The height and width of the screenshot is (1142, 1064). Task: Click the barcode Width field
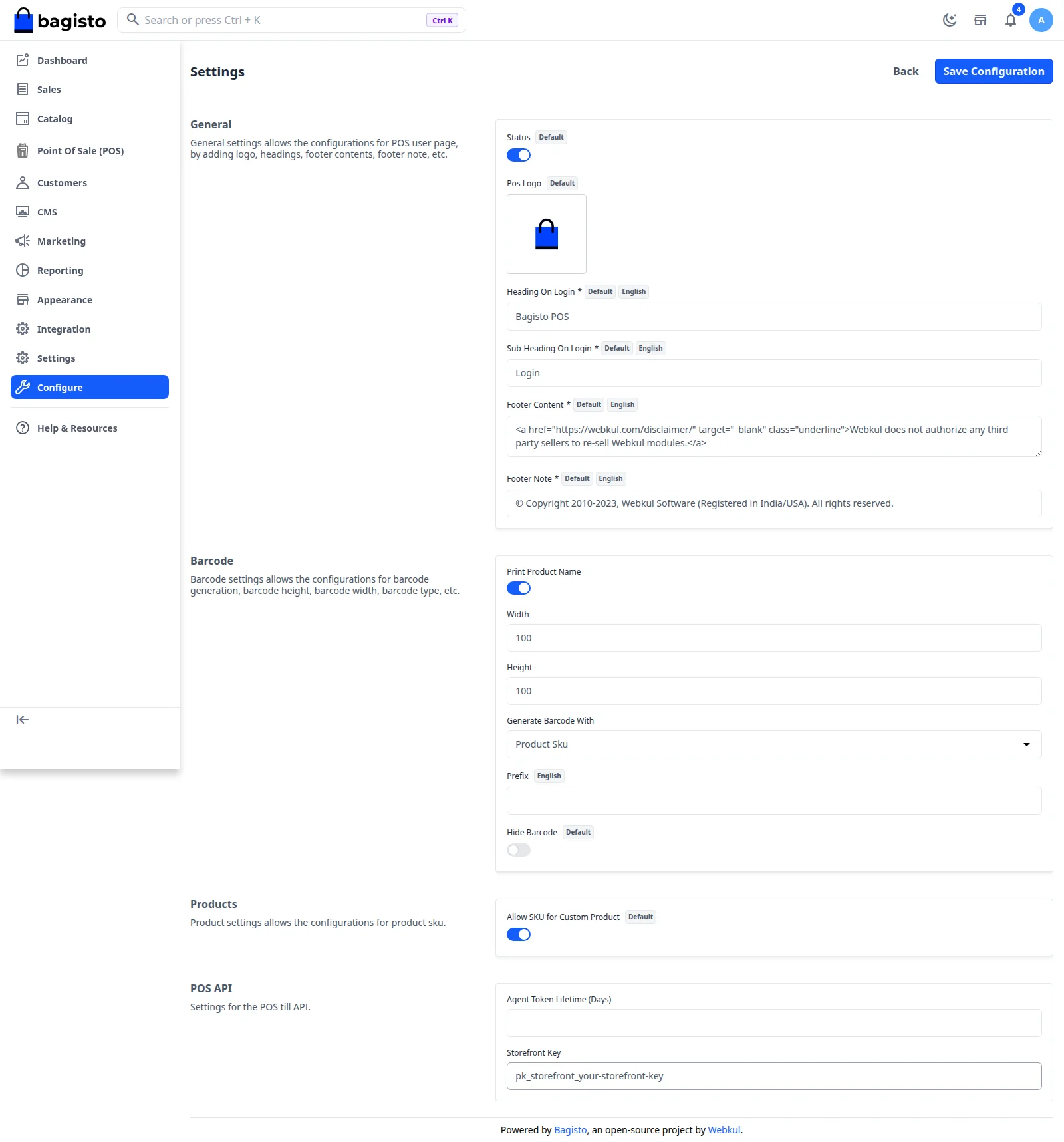(x=774, y=638)
